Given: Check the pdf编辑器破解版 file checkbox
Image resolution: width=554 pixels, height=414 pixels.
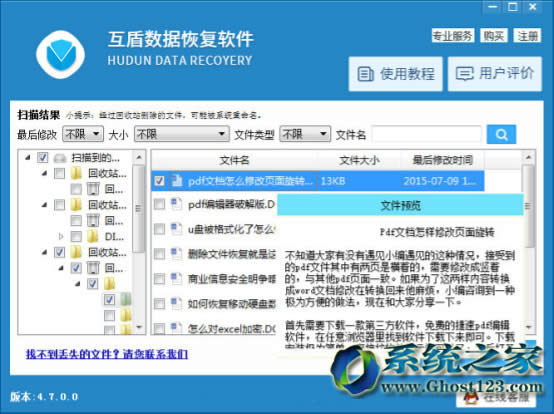Looking at the screenshot, I should (x=159, y=204).
